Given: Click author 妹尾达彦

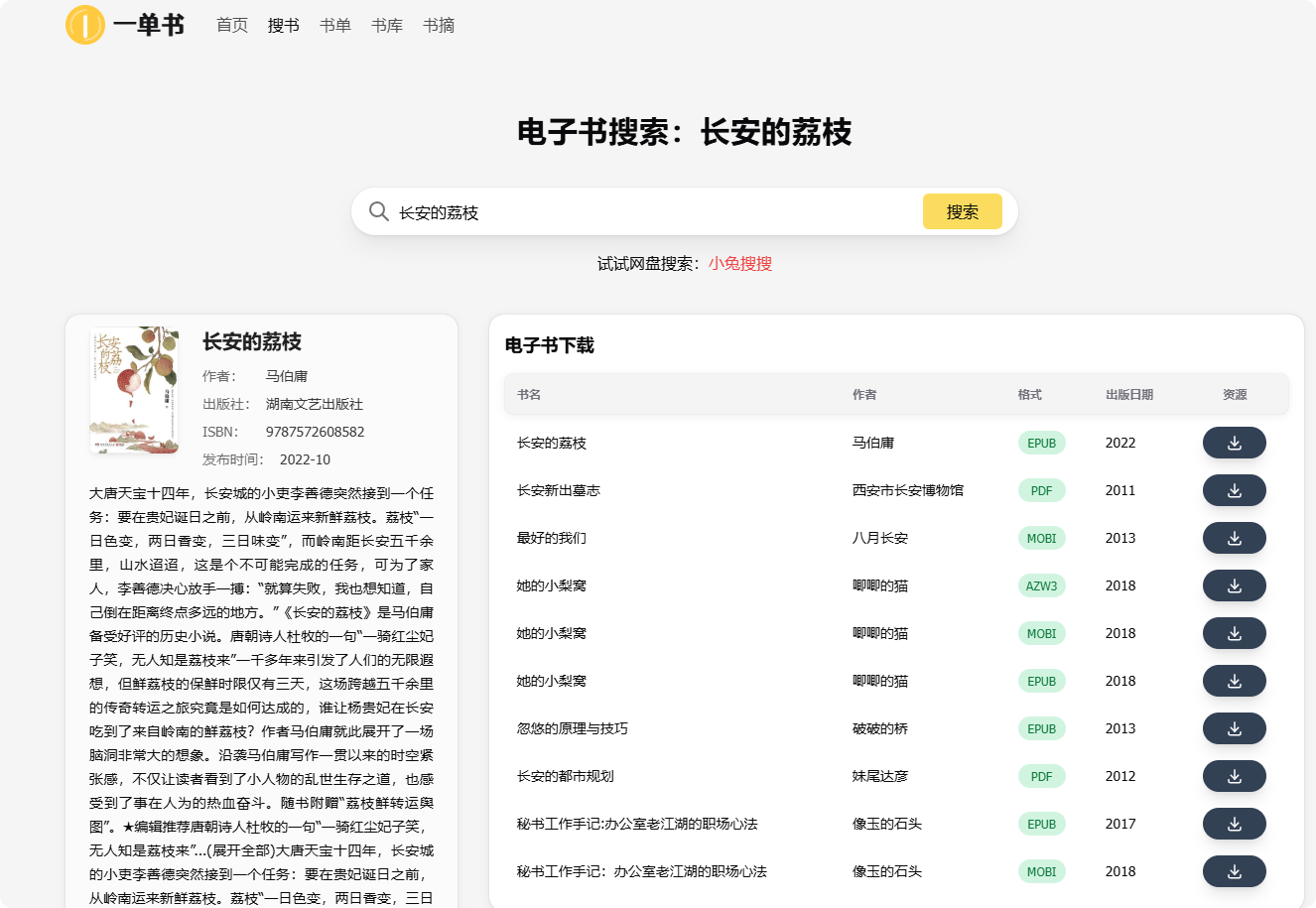Looking at the screenshot, I should pos(880,776).
